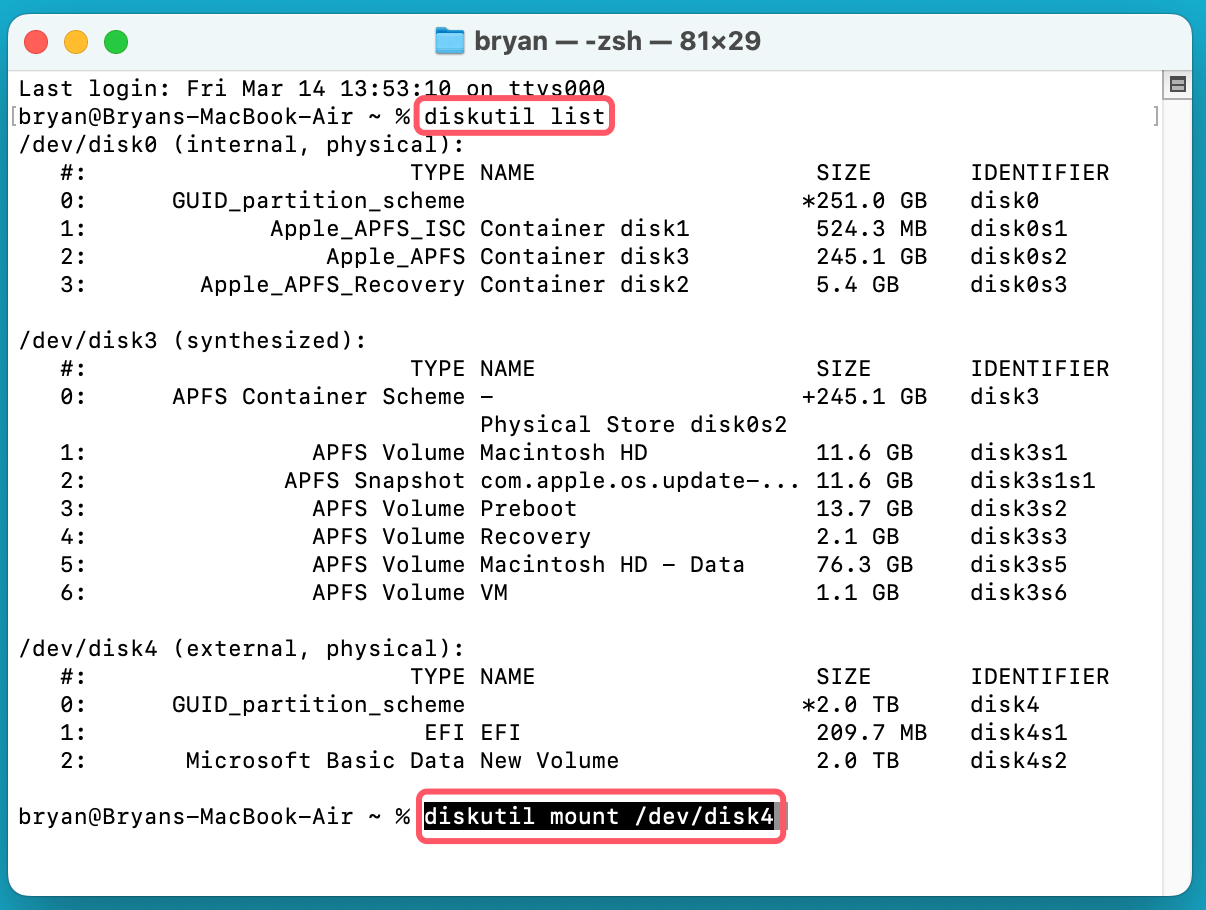Viewport: 1206px width, 910px height.
Task: Click the circled diskutil list command
Action: click(x=514, y=115)
